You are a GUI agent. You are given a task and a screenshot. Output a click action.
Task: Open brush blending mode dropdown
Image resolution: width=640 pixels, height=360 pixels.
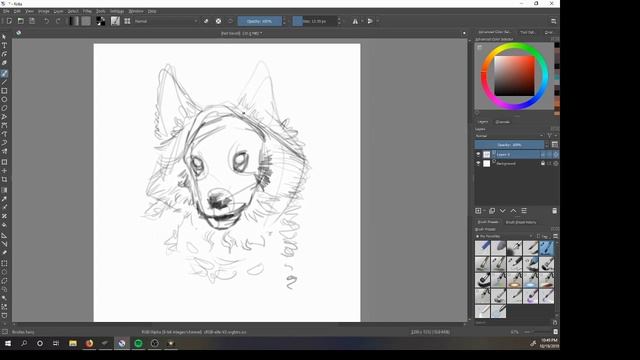coord(166,21)
